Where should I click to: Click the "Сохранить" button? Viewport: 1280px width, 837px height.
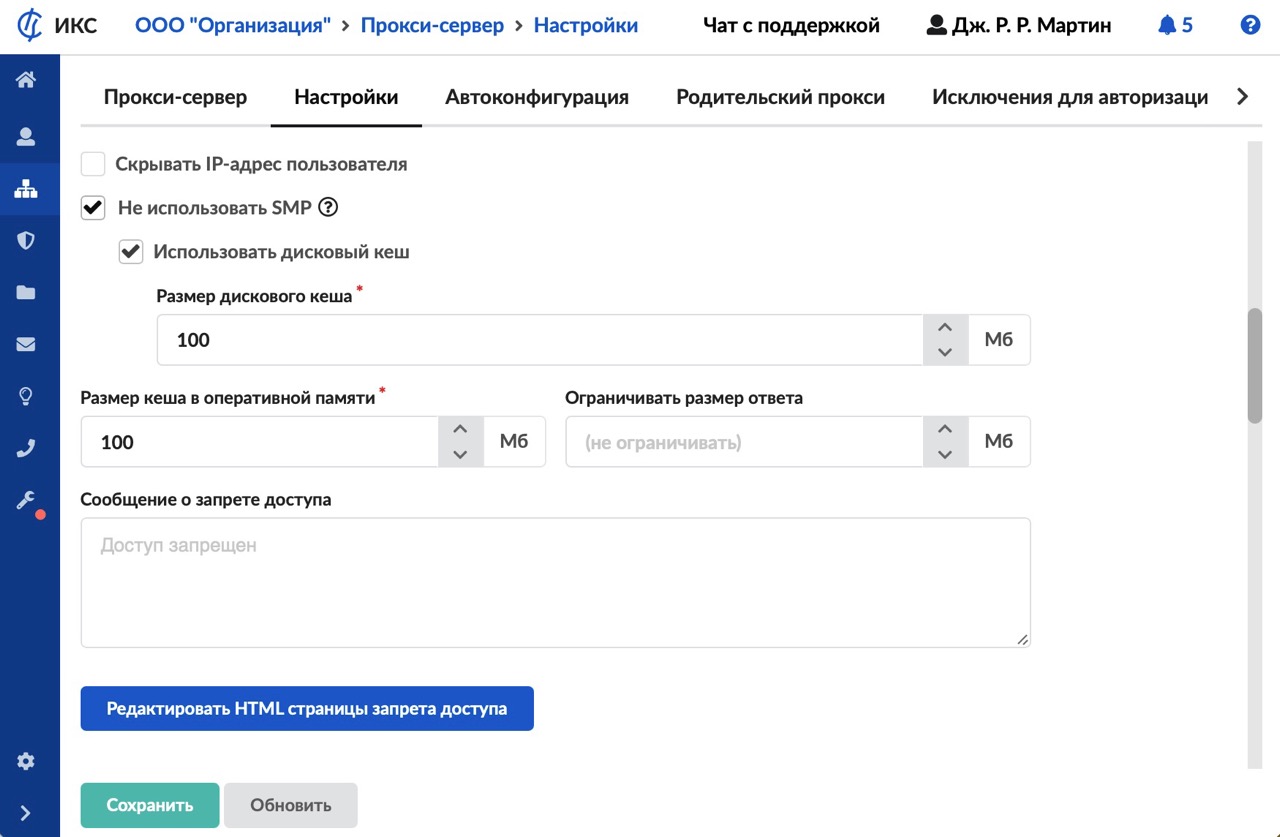[x=150, y=805]
